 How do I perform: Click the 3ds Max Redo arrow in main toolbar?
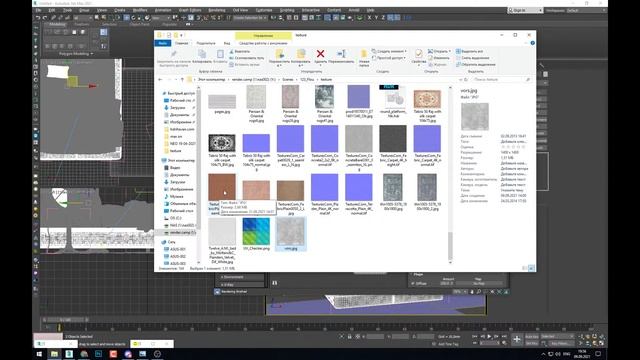tap(45, 18)
